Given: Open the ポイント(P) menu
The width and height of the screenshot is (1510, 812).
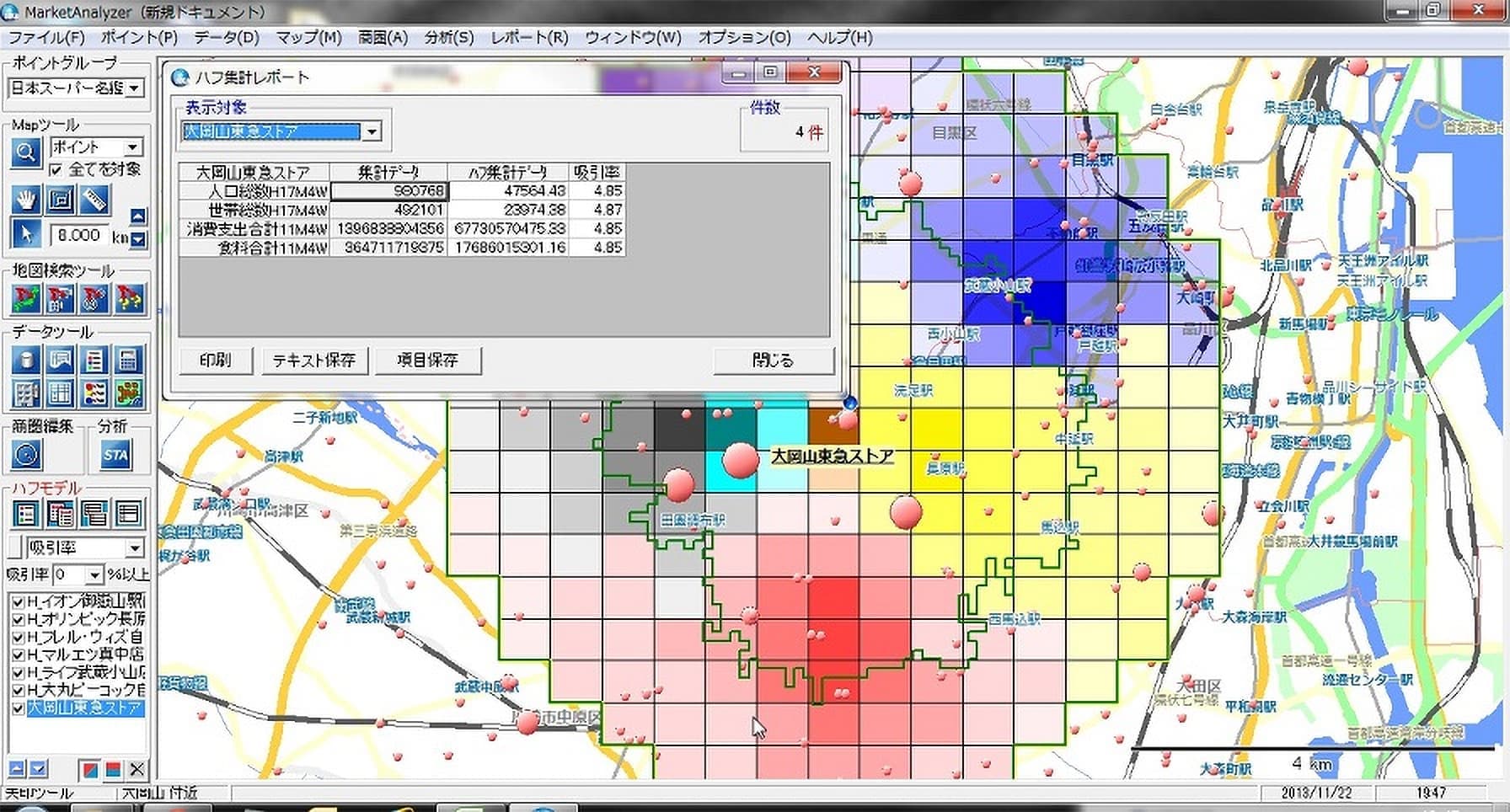Looking at the screenshot, I should point(139,37).
